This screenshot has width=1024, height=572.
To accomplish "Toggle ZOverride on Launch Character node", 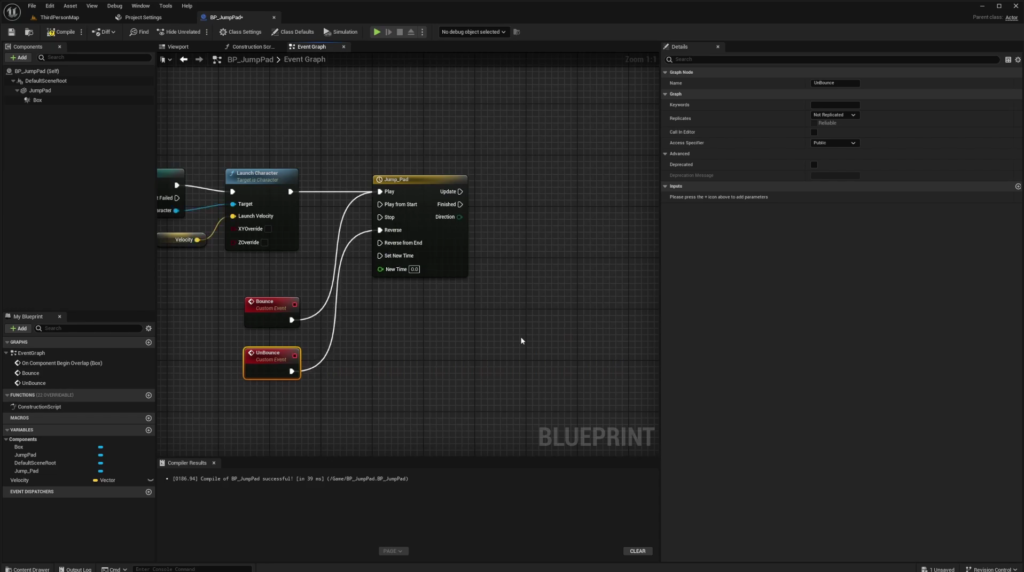I will coord(264,242).
